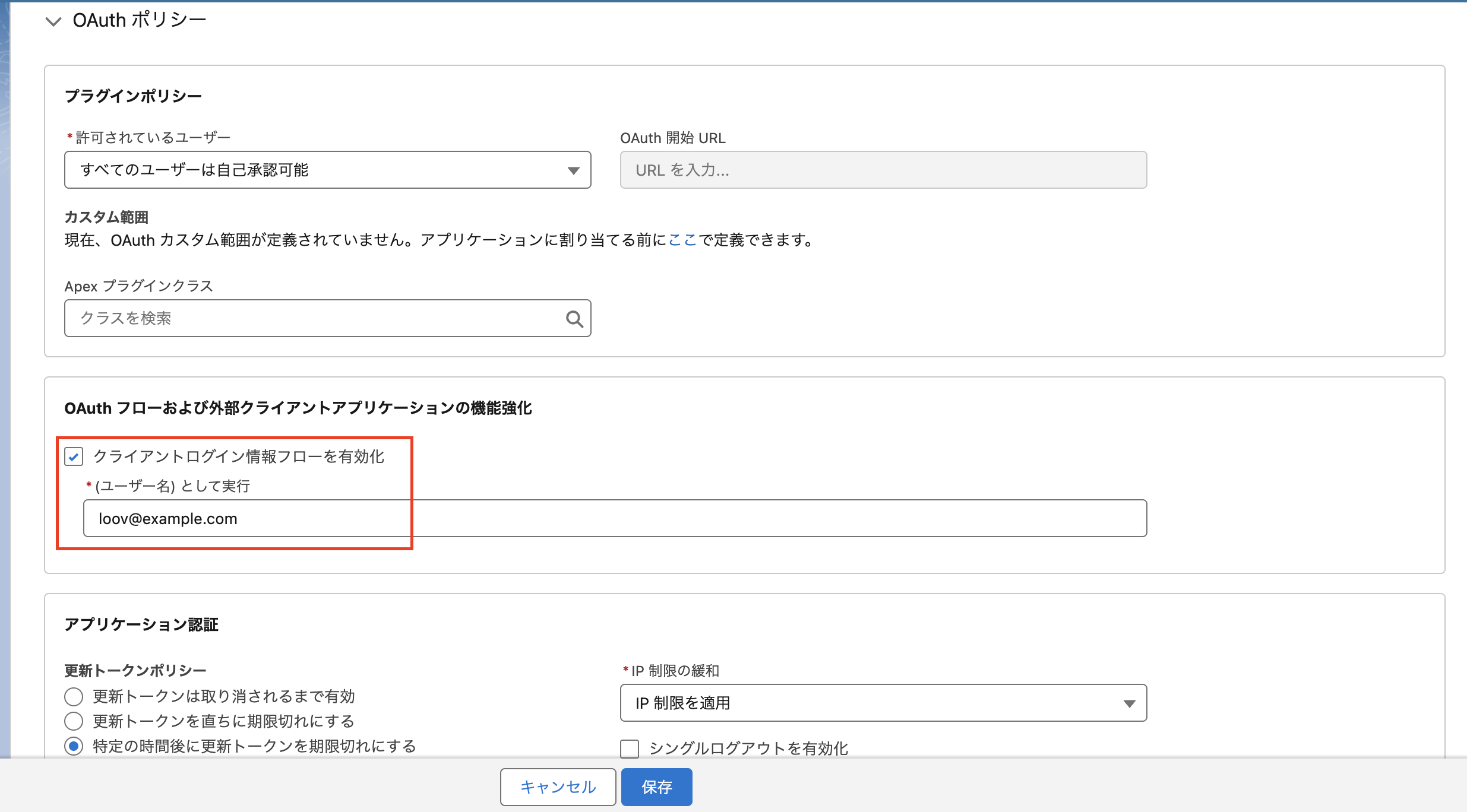
Task: Click the クライアントログイン情報フローを有効化 label text
Action: (x=239, y=456)
